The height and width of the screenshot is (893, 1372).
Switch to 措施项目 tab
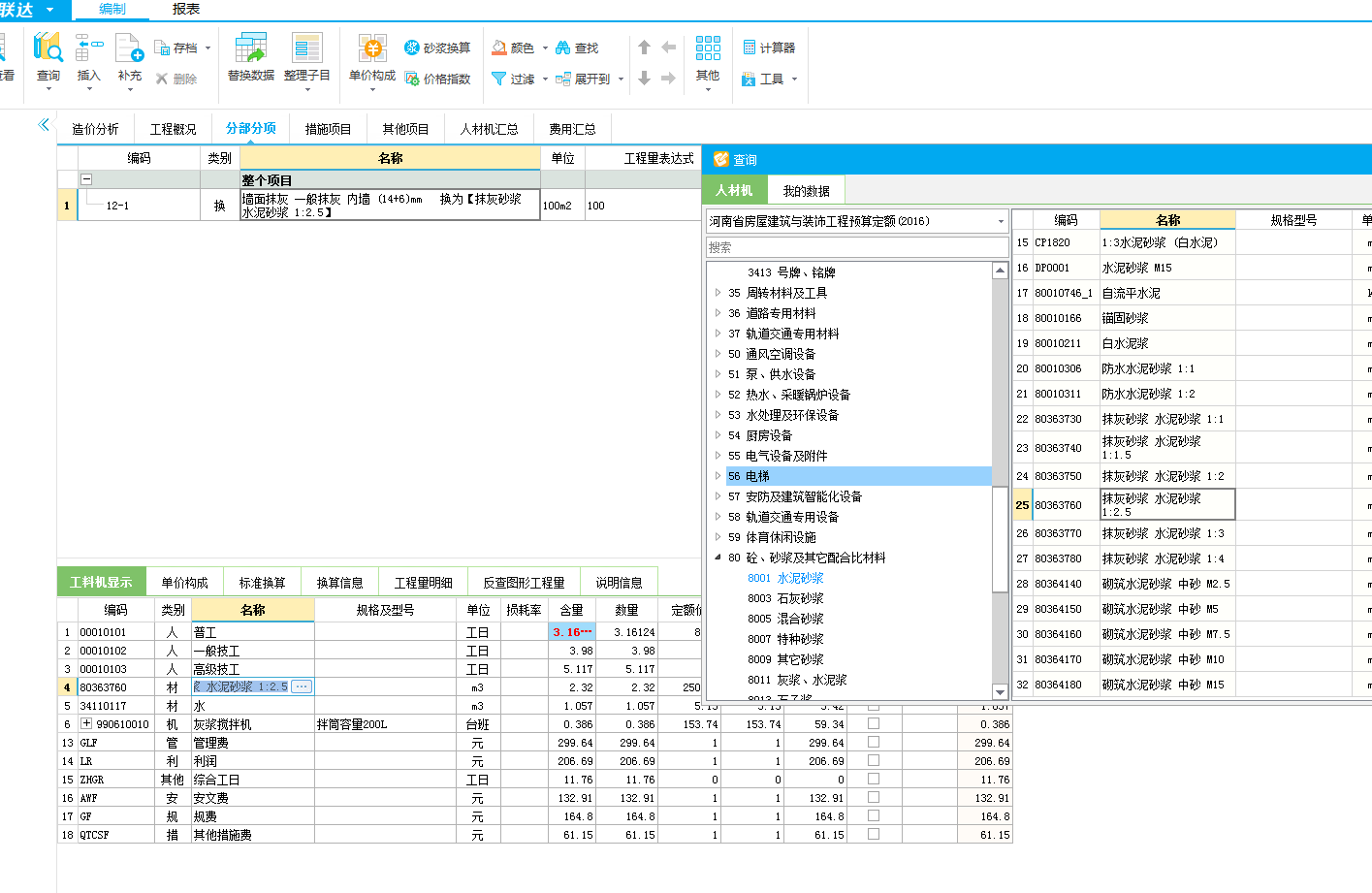328,129
